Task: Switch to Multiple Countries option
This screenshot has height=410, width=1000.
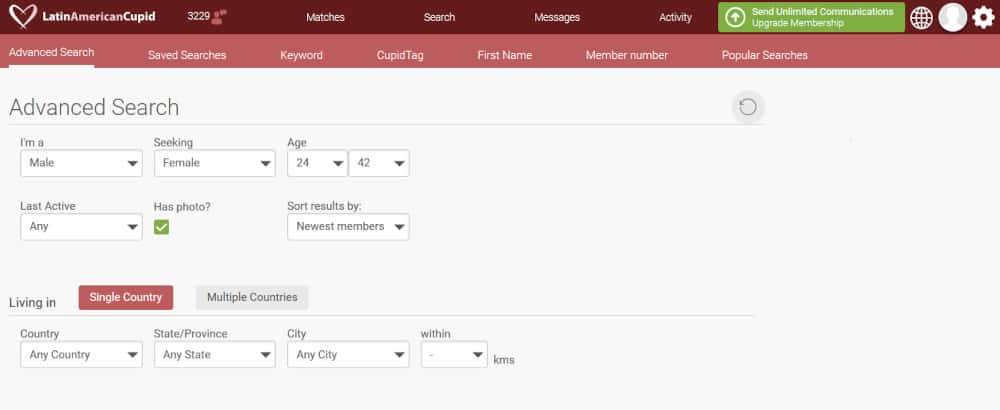Action: (252, 297)
